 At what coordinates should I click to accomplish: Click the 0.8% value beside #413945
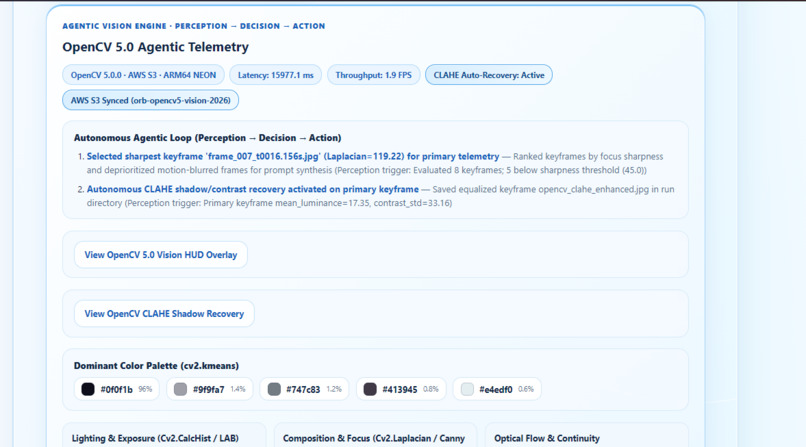point(431,389)
